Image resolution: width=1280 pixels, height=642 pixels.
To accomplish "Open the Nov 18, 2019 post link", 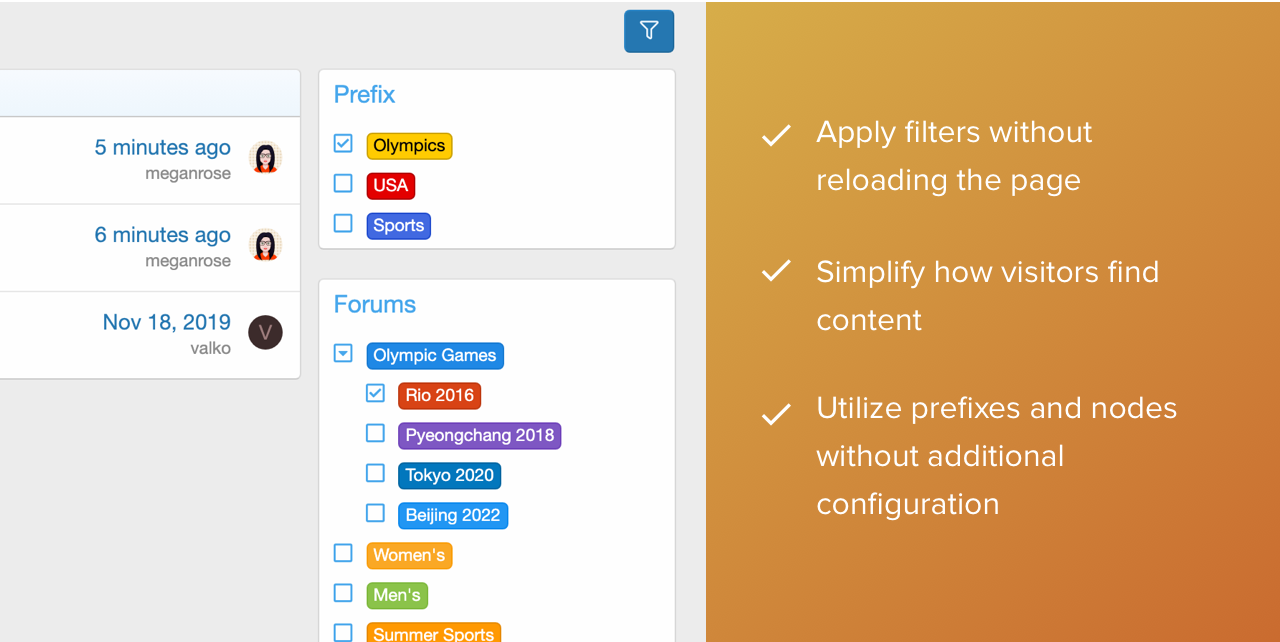I will 166,322.
